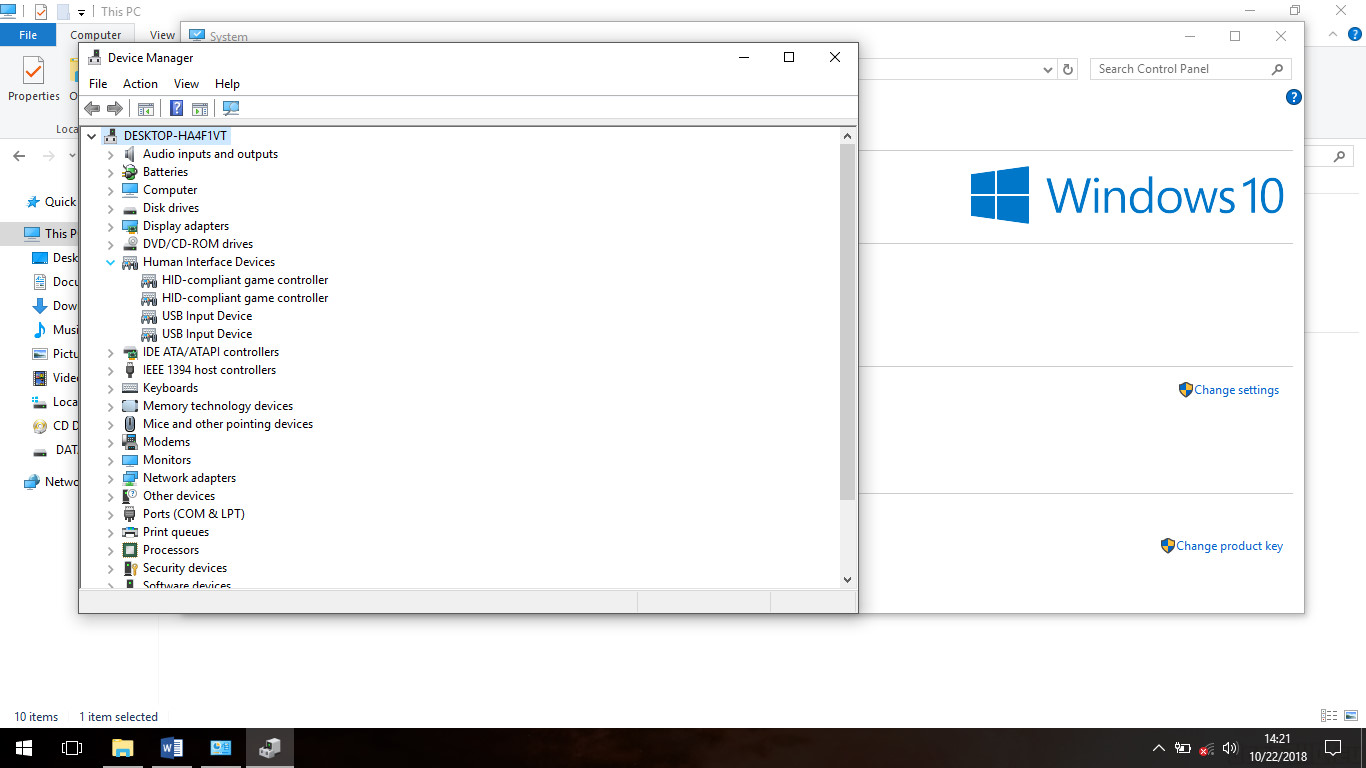
Task: Click the Forward arrow in Device Manager toolbar
Action: (115, 108)
